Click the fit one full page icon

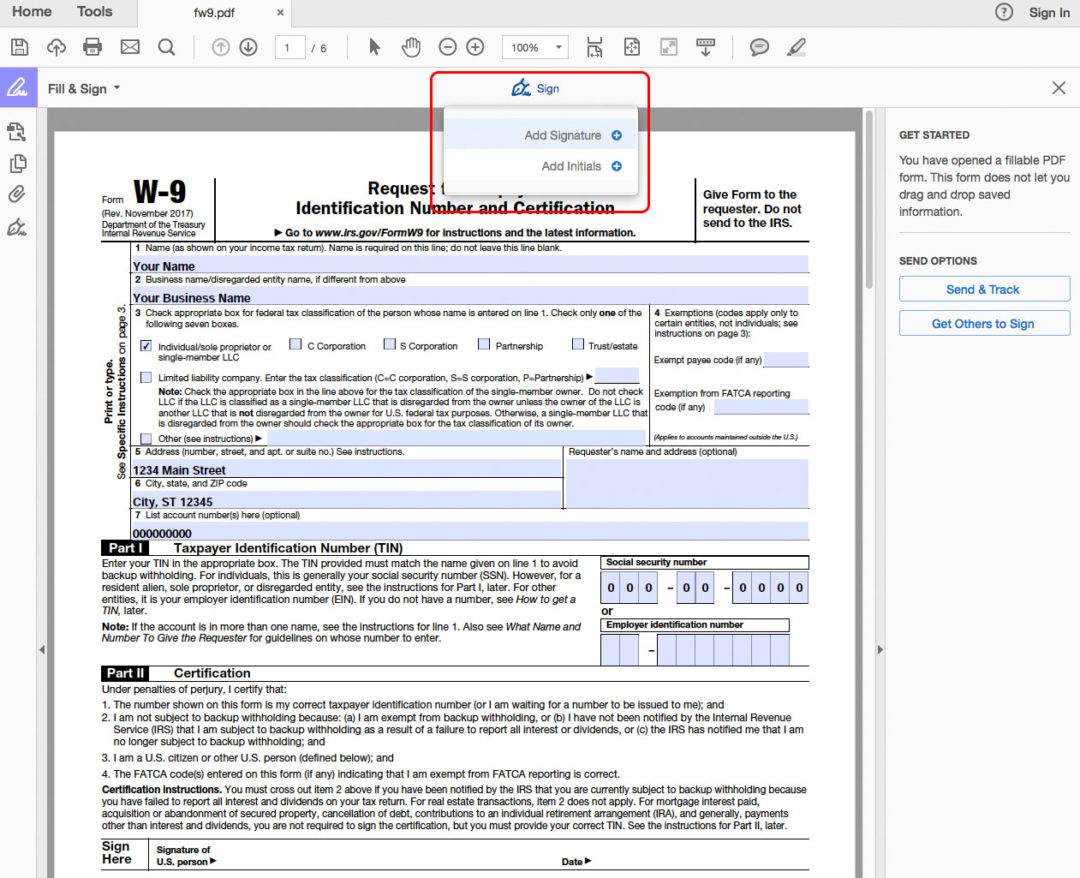point(632,47)
